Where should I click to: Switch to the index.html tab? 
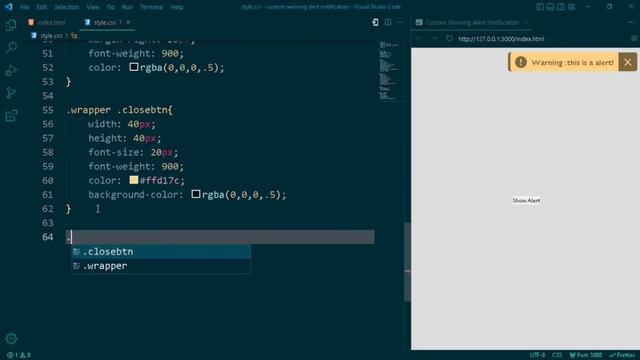point(47,22)
